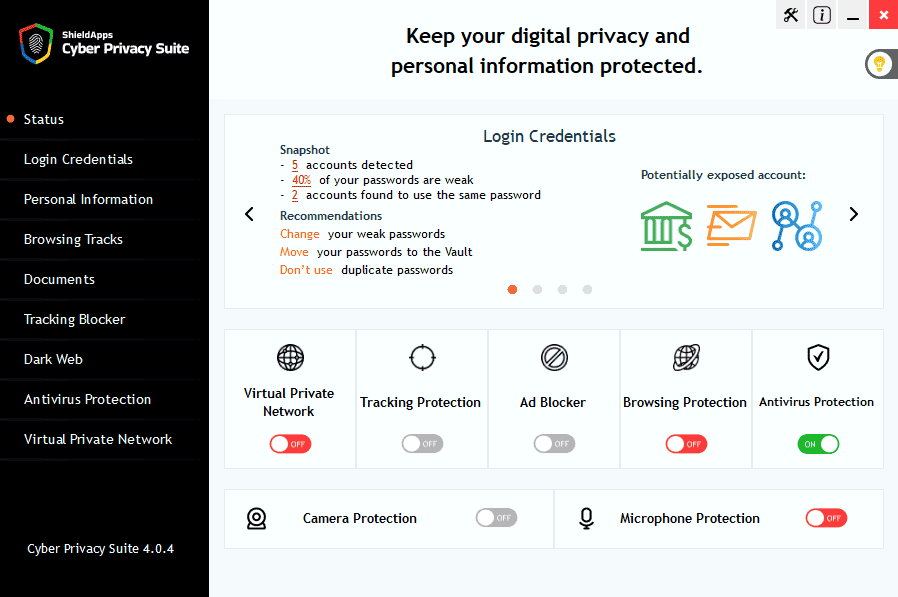
Task: Click the orange "Change" weak passwords link
Action: tap(301, 234)
